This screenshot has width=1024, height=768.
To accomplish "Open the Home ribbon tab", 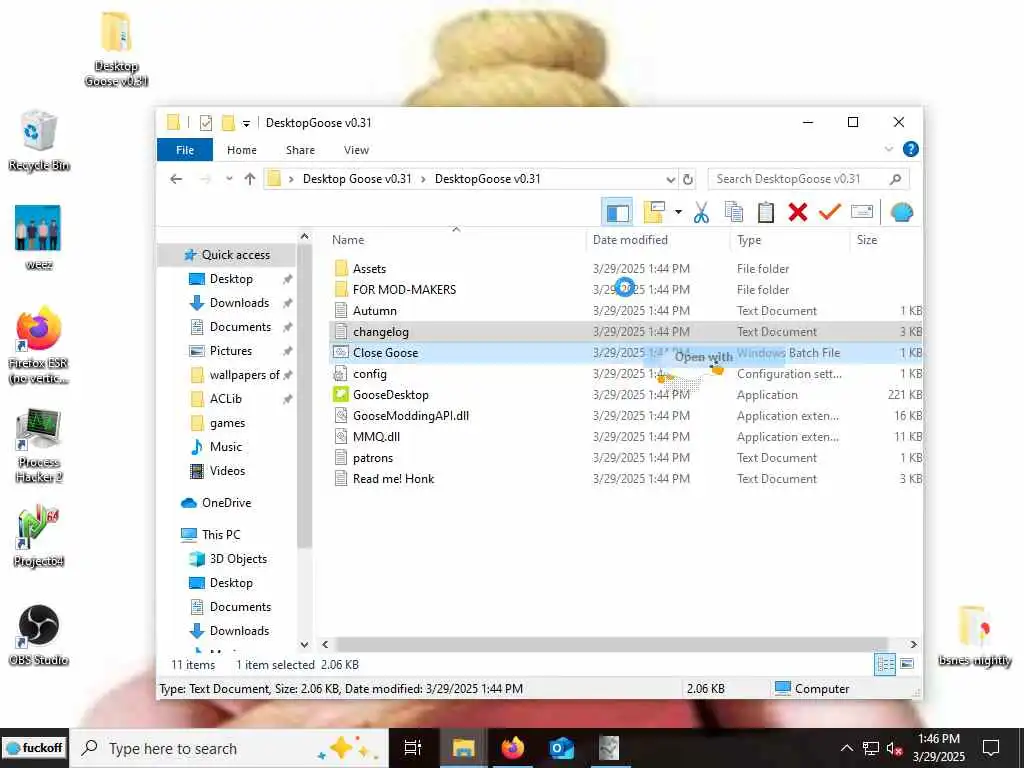I will tap(242, 150).
